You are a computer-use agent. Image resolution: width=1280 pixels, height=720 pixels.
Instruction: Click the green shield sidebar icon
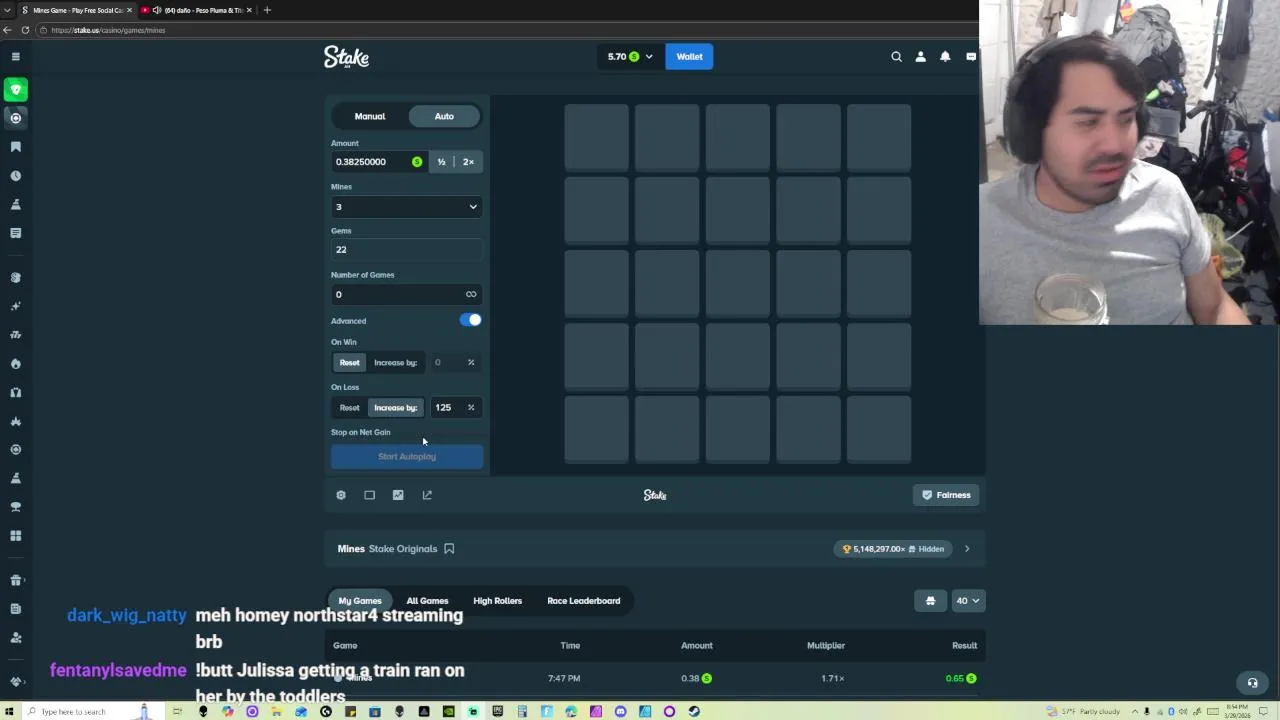tap(15, 90)
